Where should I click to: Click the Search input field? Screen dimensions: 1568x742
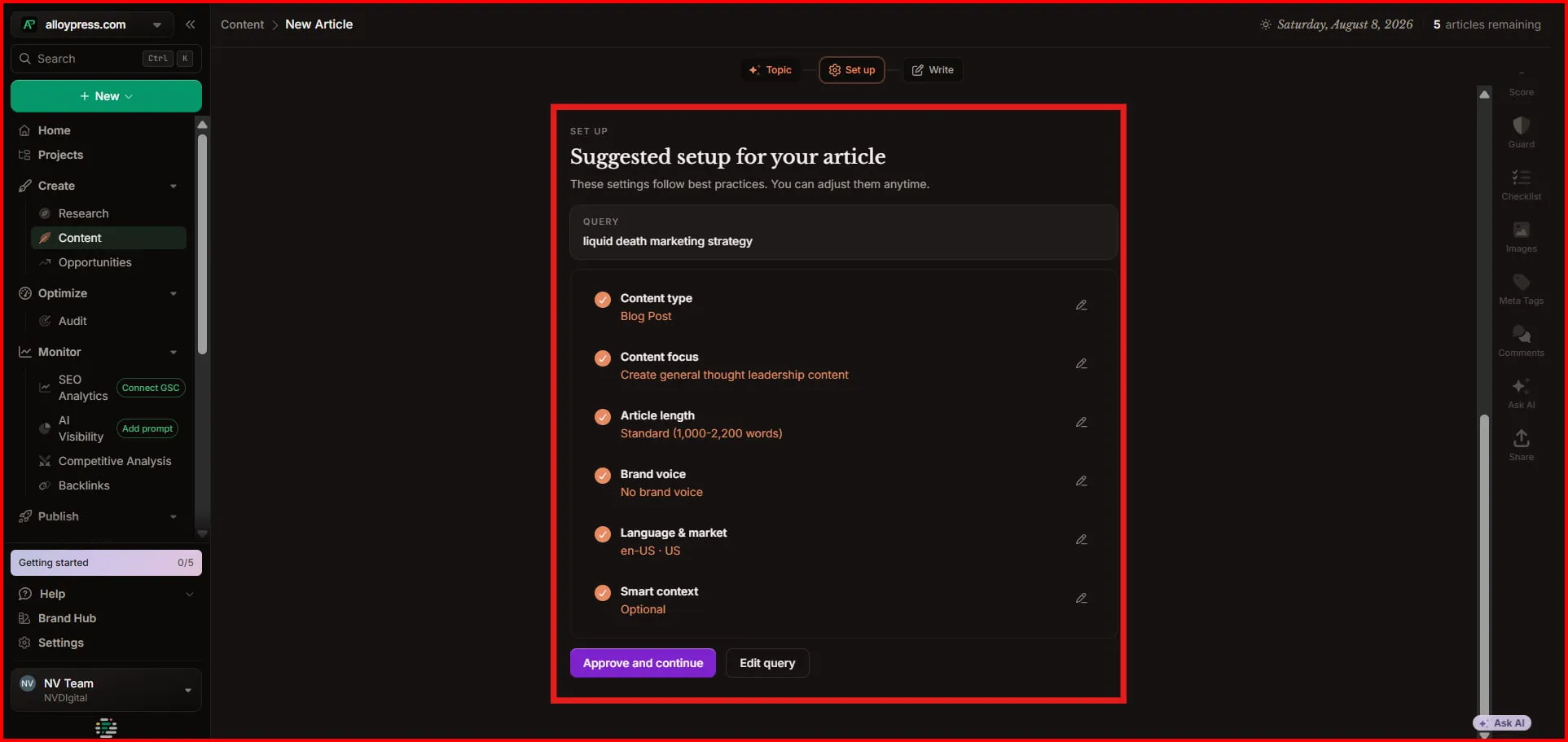coord(106,59)
